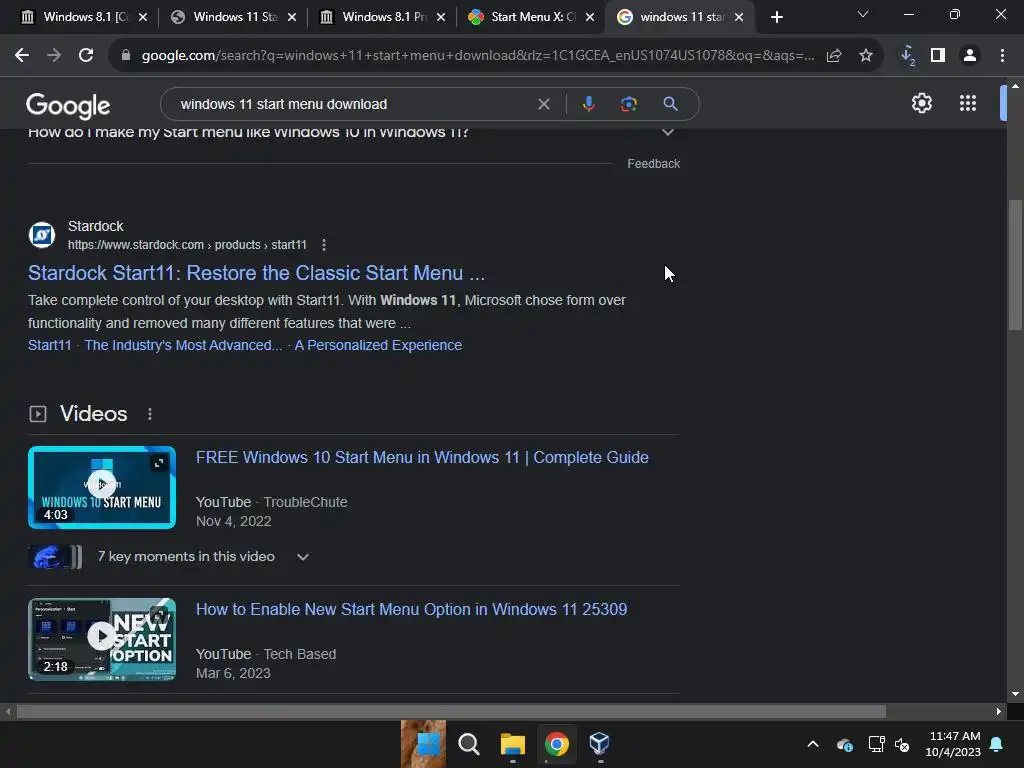
Task: Click the stardock.com breadcrumb URL
Action: 187,245
